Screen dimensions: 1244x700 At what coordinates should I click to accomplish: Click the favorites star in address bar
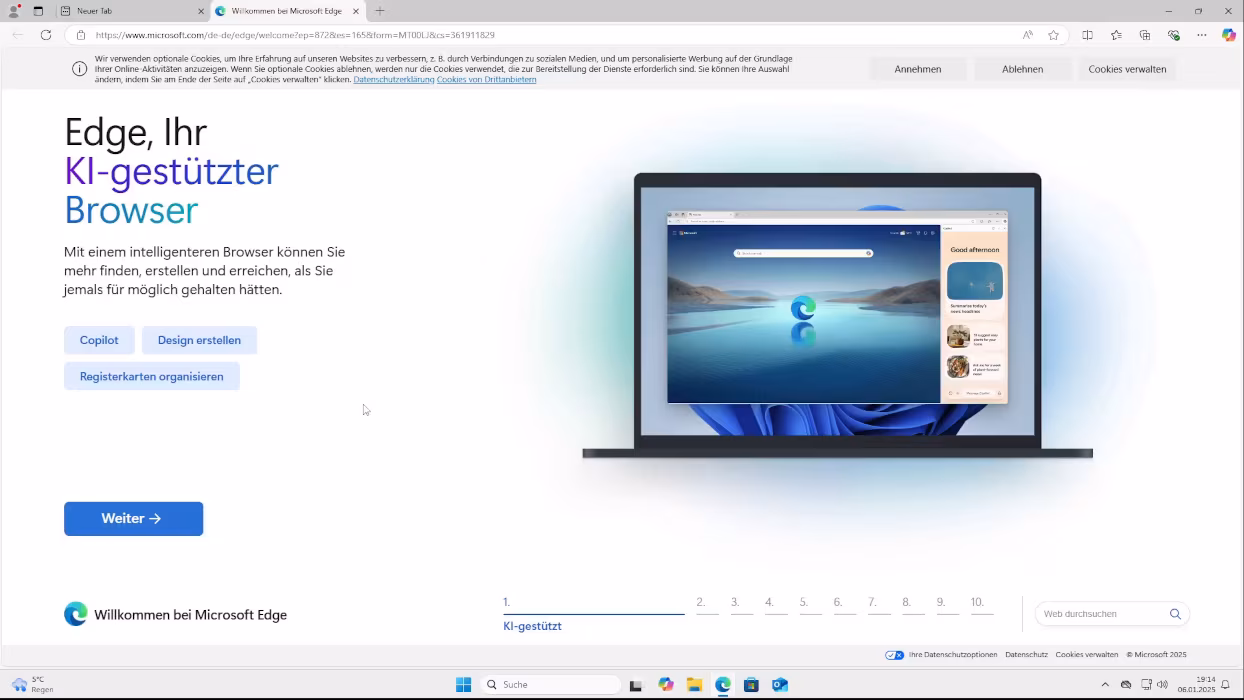[x=1053, y=35]
